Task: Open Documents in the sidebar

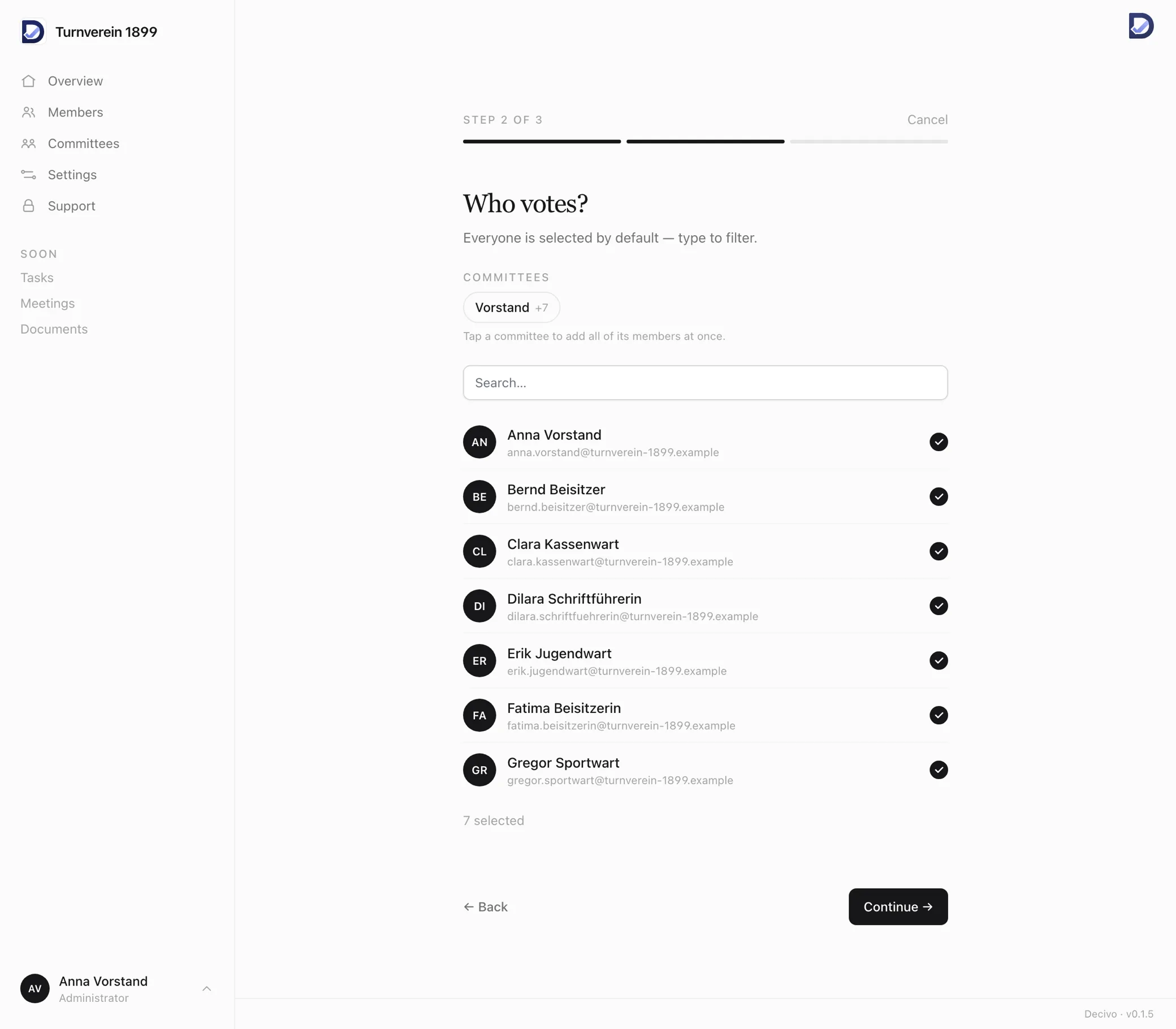Action: coord(54,329)
